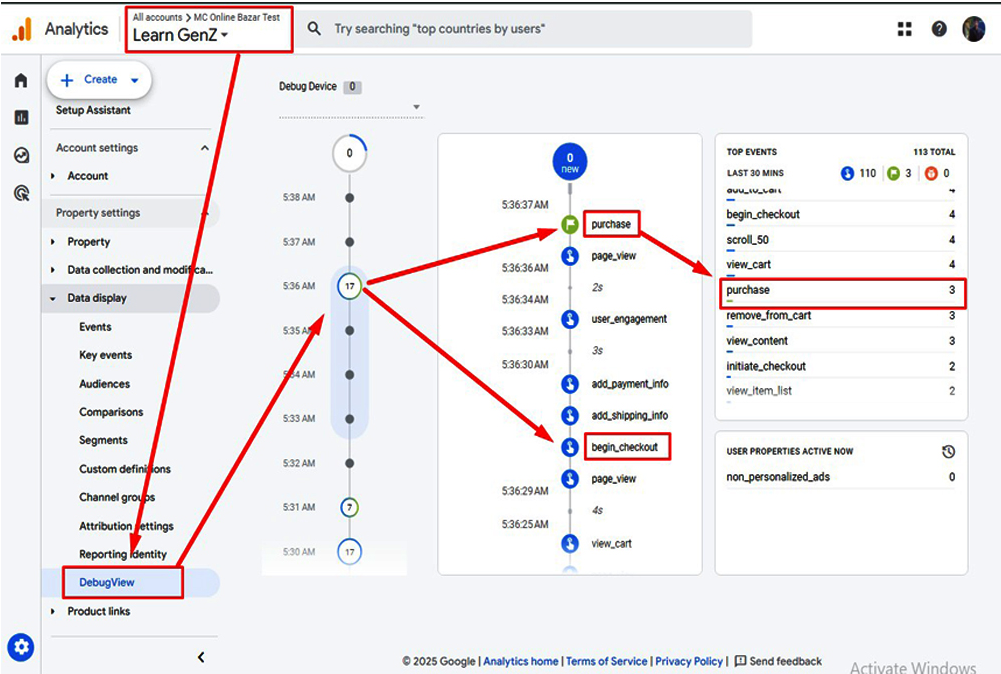
Task: Open Custom definitions settings
Action: tap(124, 468)
